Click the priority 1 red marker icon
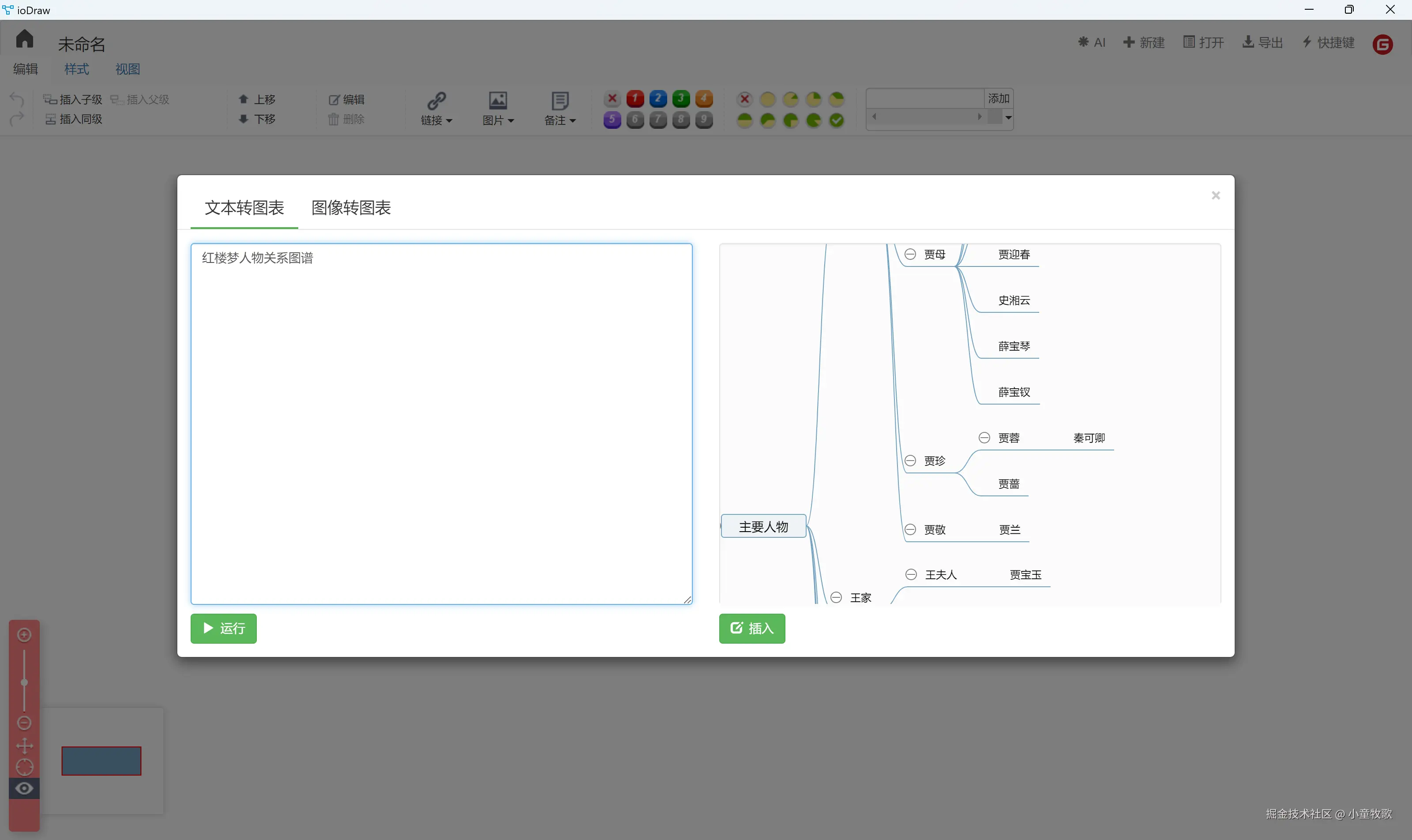 [635, 99]
